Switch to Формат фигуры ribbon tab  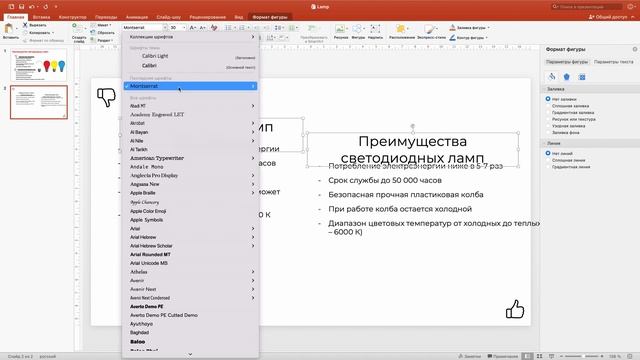point(270,17)
